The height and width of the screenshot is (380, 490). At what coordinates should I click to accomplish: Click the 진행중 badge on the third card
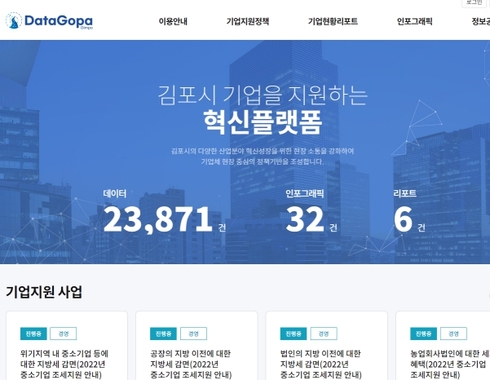(293, 334)
